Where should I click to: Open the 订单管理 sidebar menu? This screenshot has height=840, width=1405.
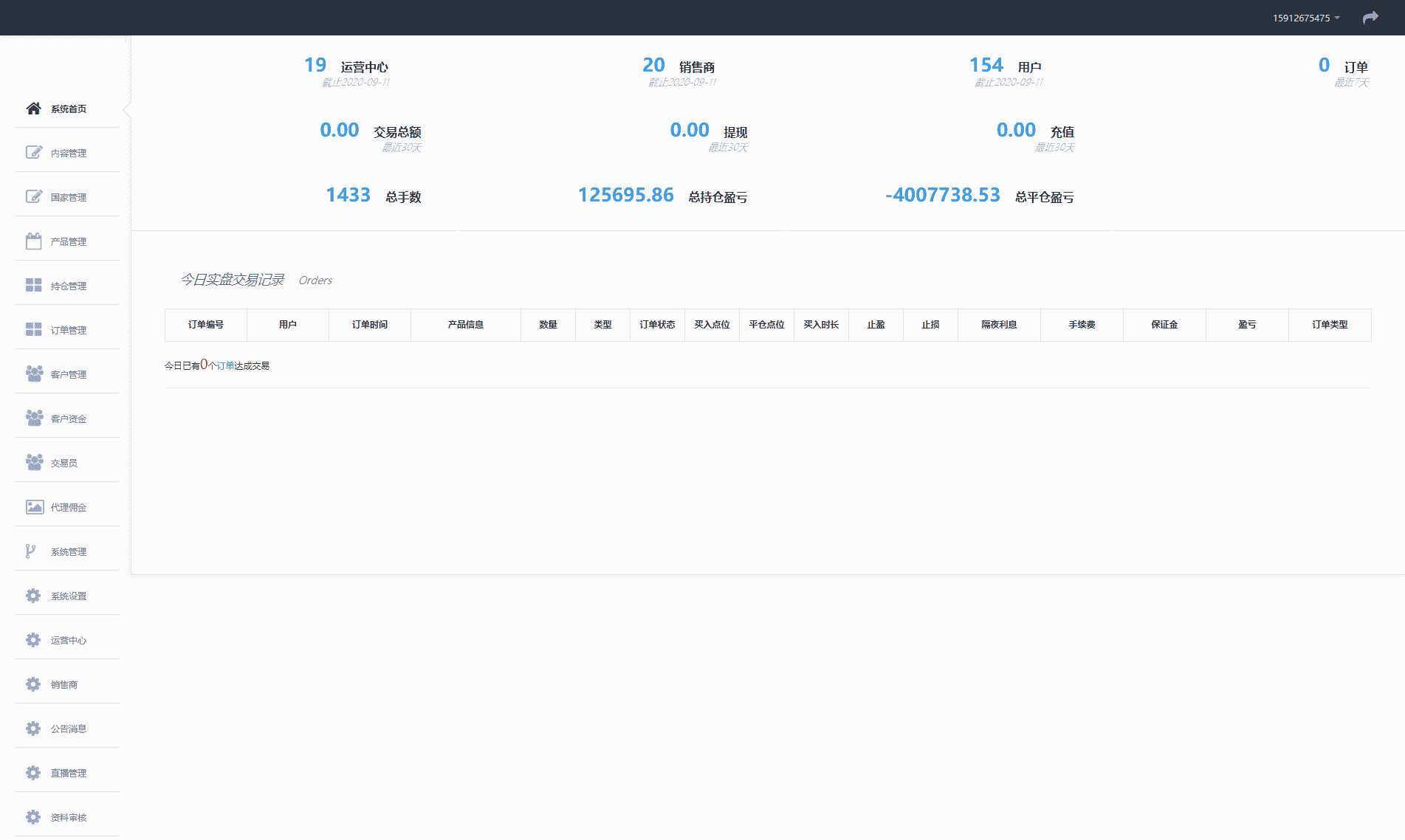[68, 330]
